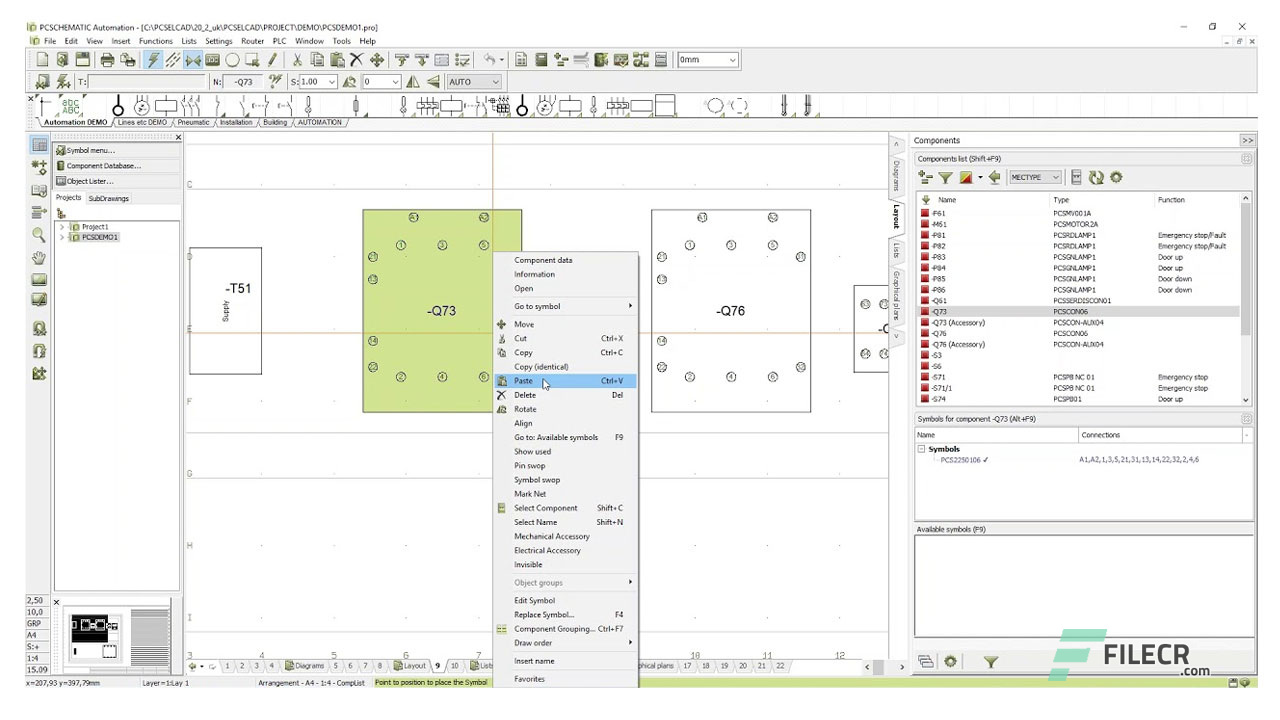Click the Snap magnet icon in left sidebar
Viewport: 1280px width, 720px height.
pos(39,327)
